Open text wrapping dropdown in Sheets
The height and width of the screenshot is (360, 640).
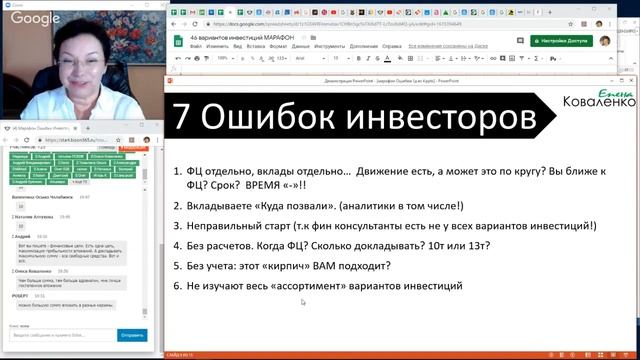(465, 59)
